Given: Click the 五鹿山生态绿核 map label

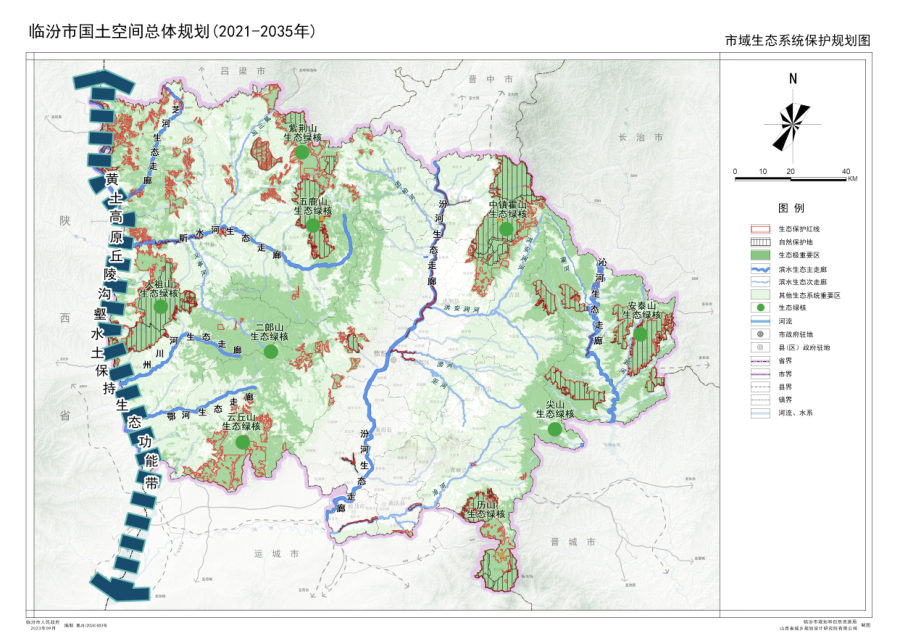Looking at the screenshot, I should click(313, 207).
